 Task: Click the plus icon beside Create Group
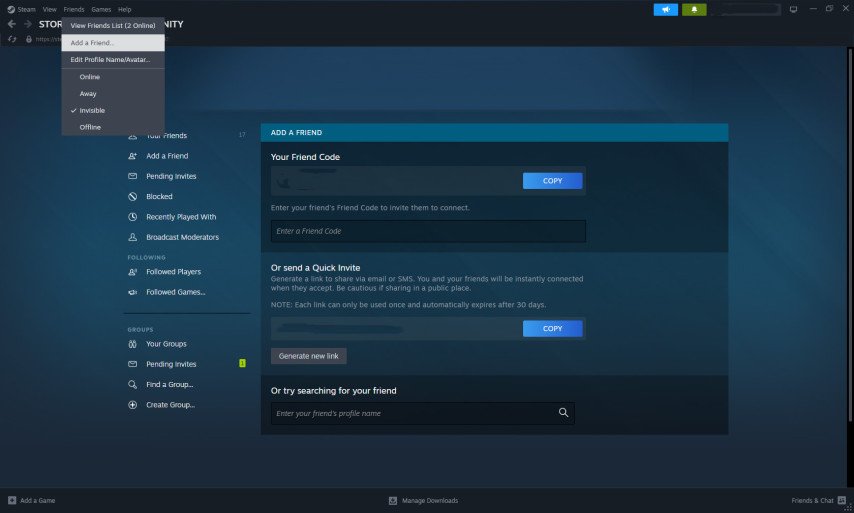132,405
